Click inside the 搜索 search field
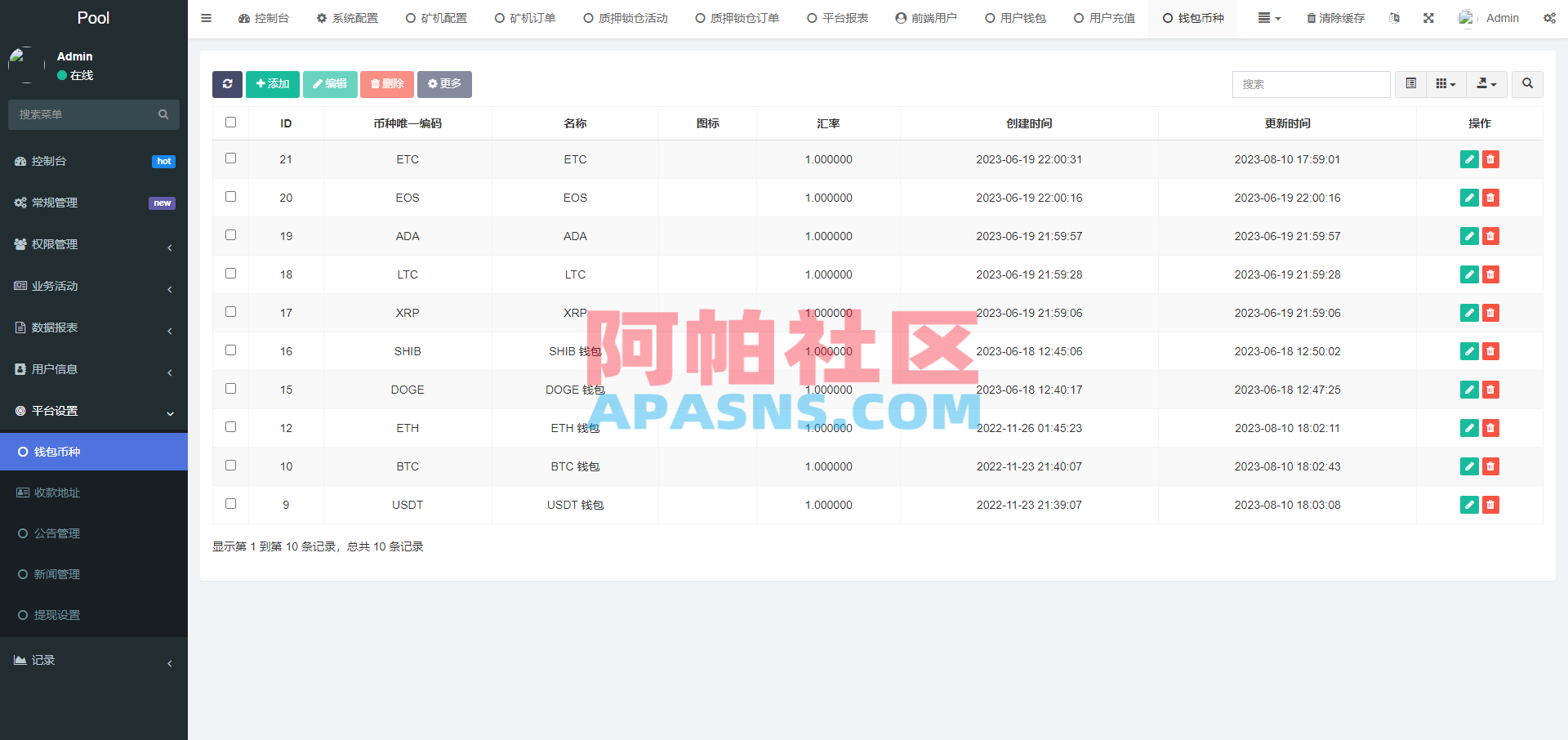The height and width of the screenshot is (740, 1568). click(1311, 84)
